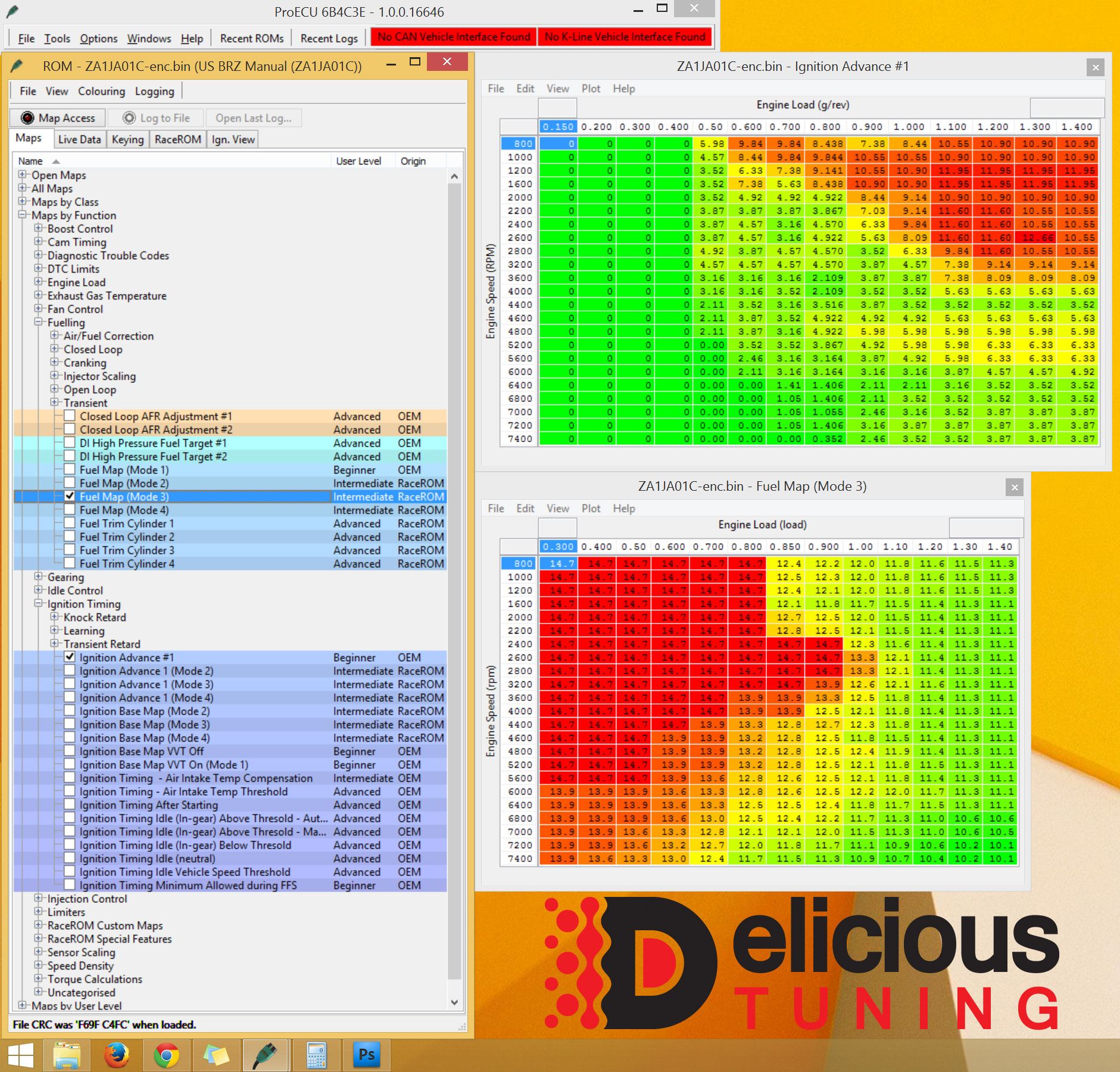Click the Log to File icon
Screen dimensions: 1120x1072
[129, 118]
